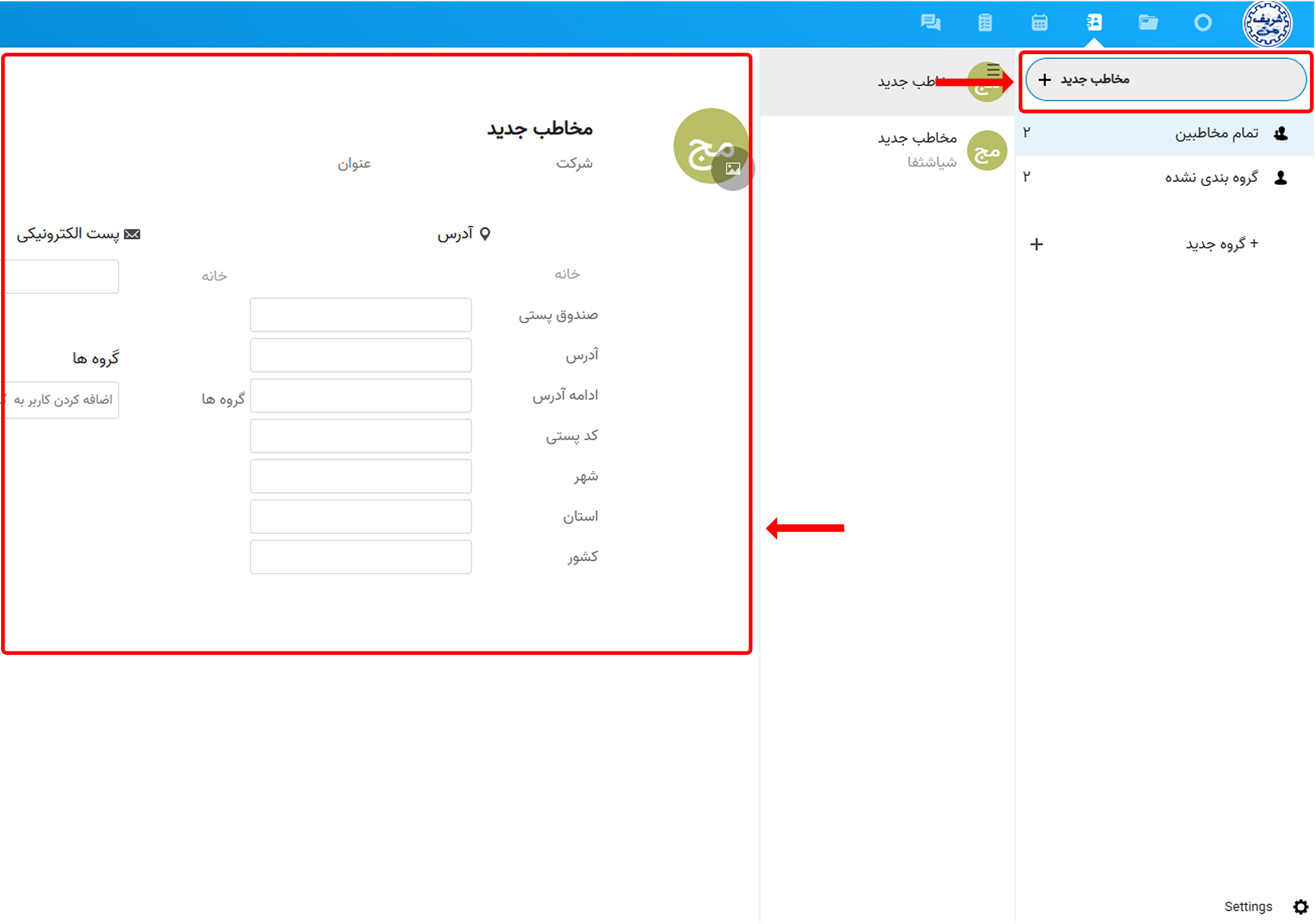Select the Address Book icon in toolbar
The height and width of the screenshot is (924, 1315).
click(x=1094, y=23)
